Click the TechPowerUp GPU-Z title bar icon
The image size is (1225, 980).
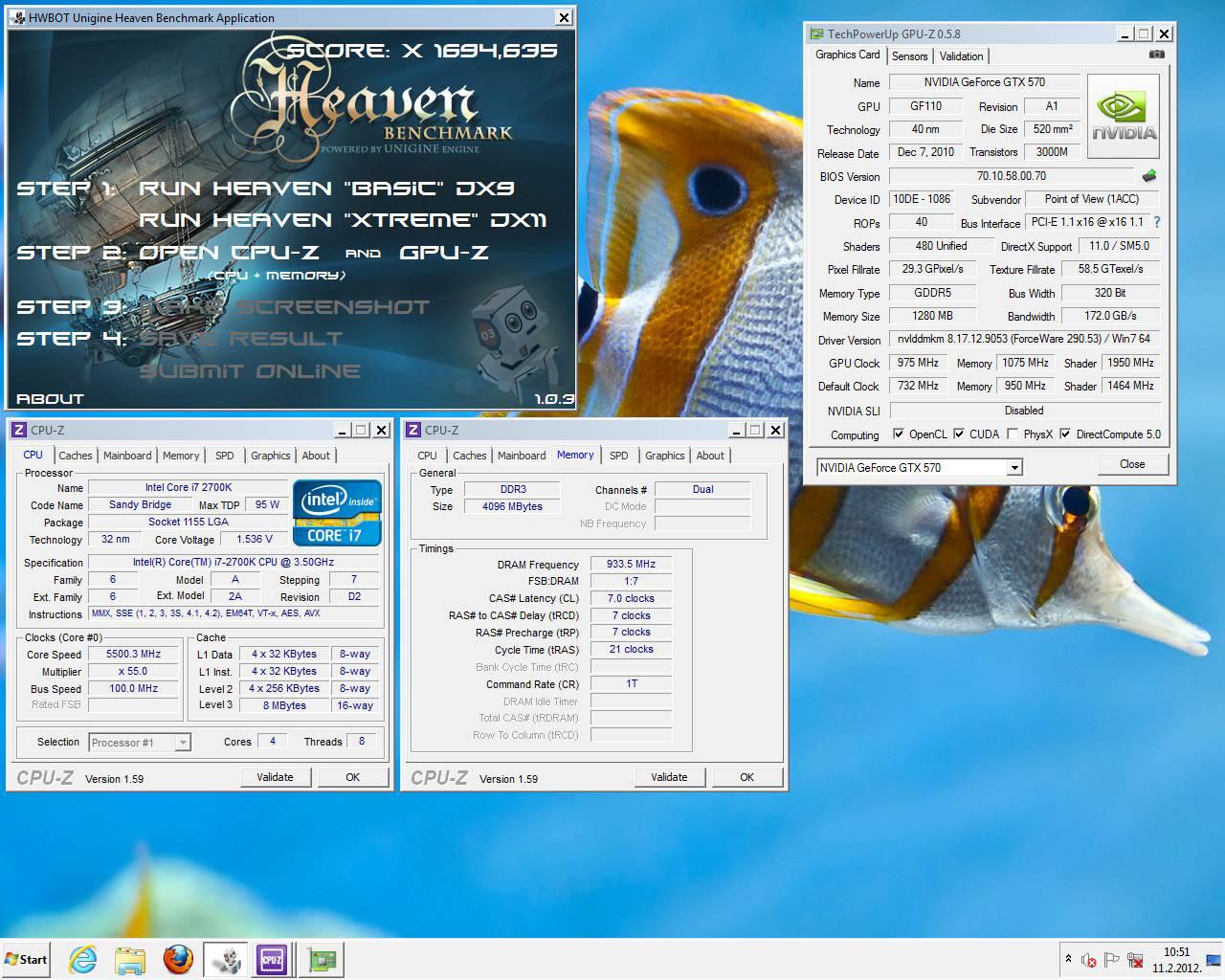pos(816,33)
